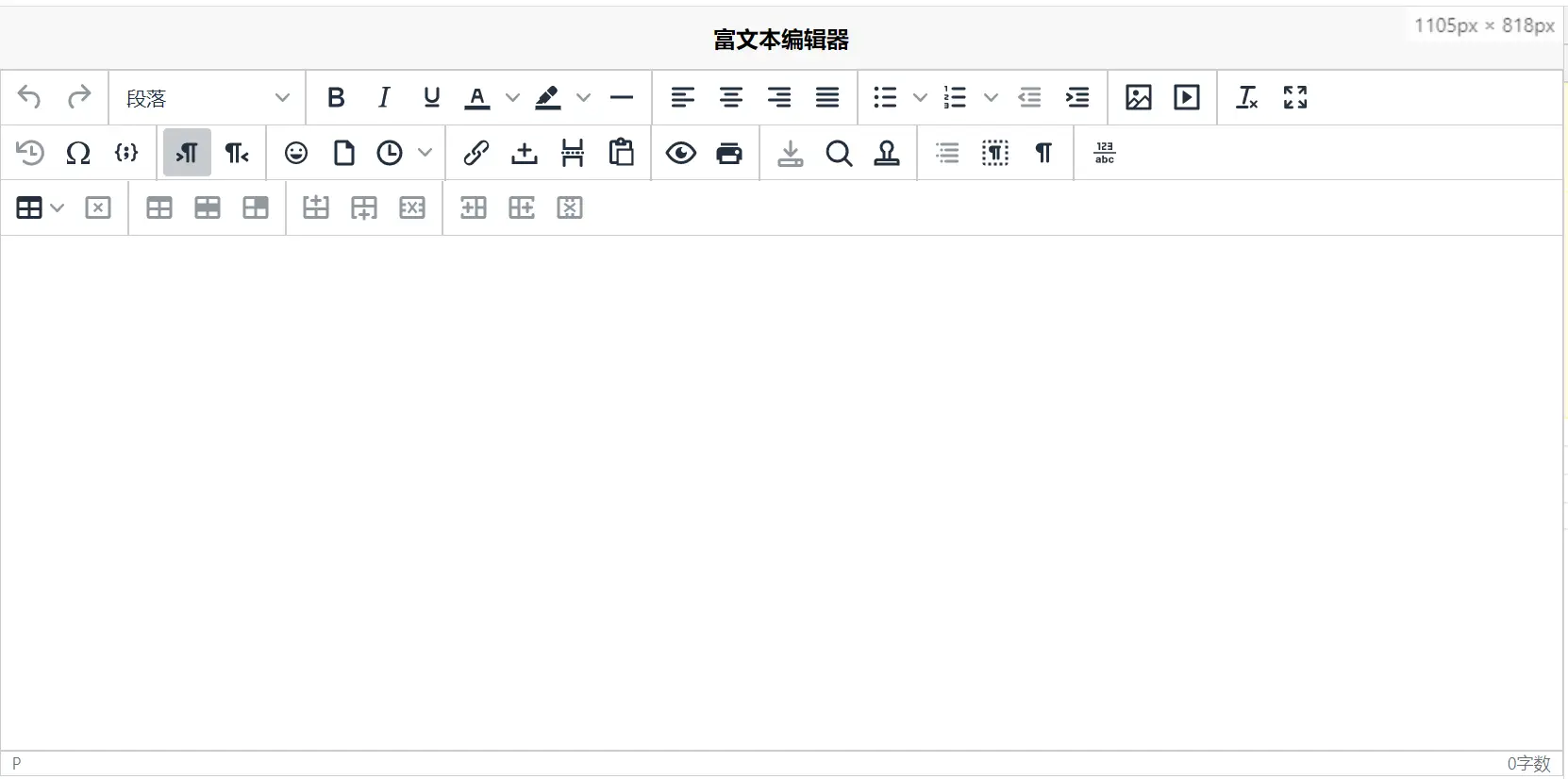Click the insert link chain icon

point(476,153)
